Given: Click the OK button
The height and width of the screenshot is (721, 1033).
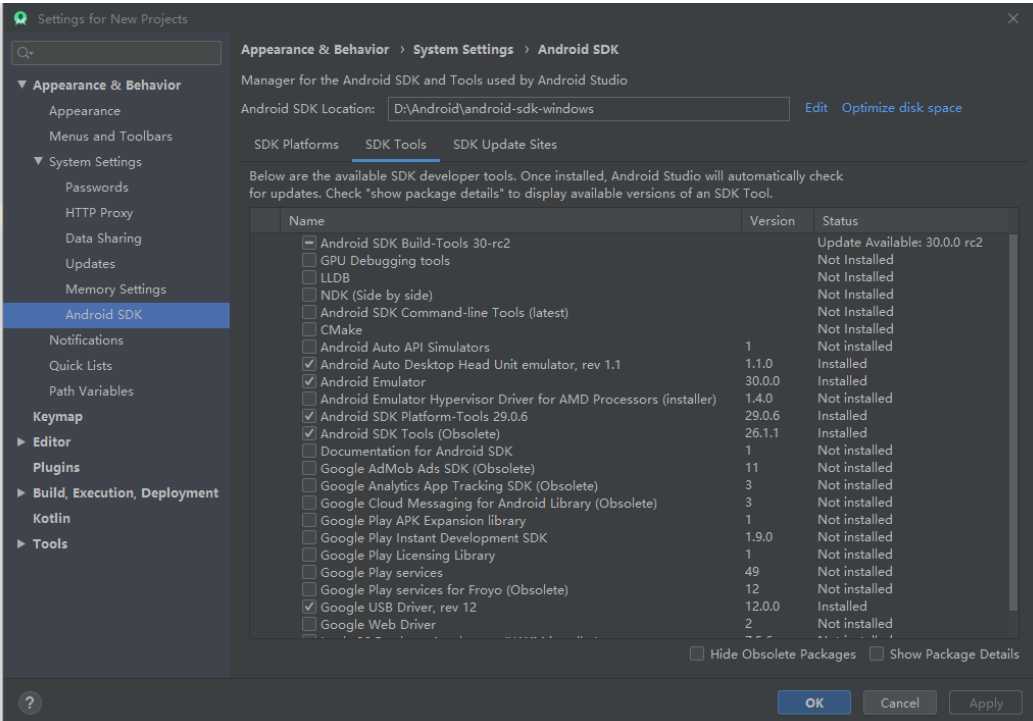Looking at the screenshot, I should (x=814, y=703).
